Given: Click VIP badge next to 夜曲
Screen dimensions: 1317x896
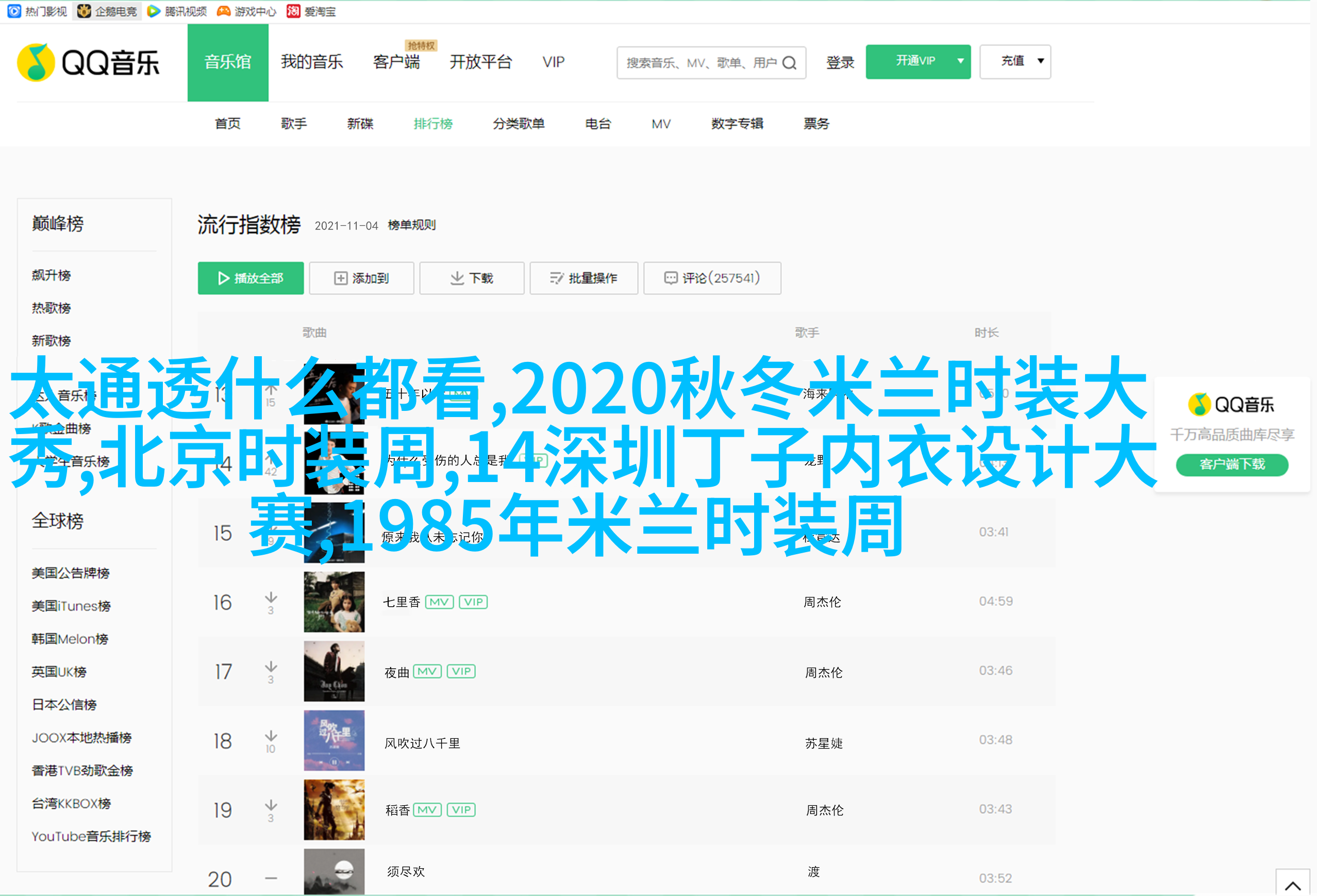Looking at the screenshot, I should tap(461, 672).
